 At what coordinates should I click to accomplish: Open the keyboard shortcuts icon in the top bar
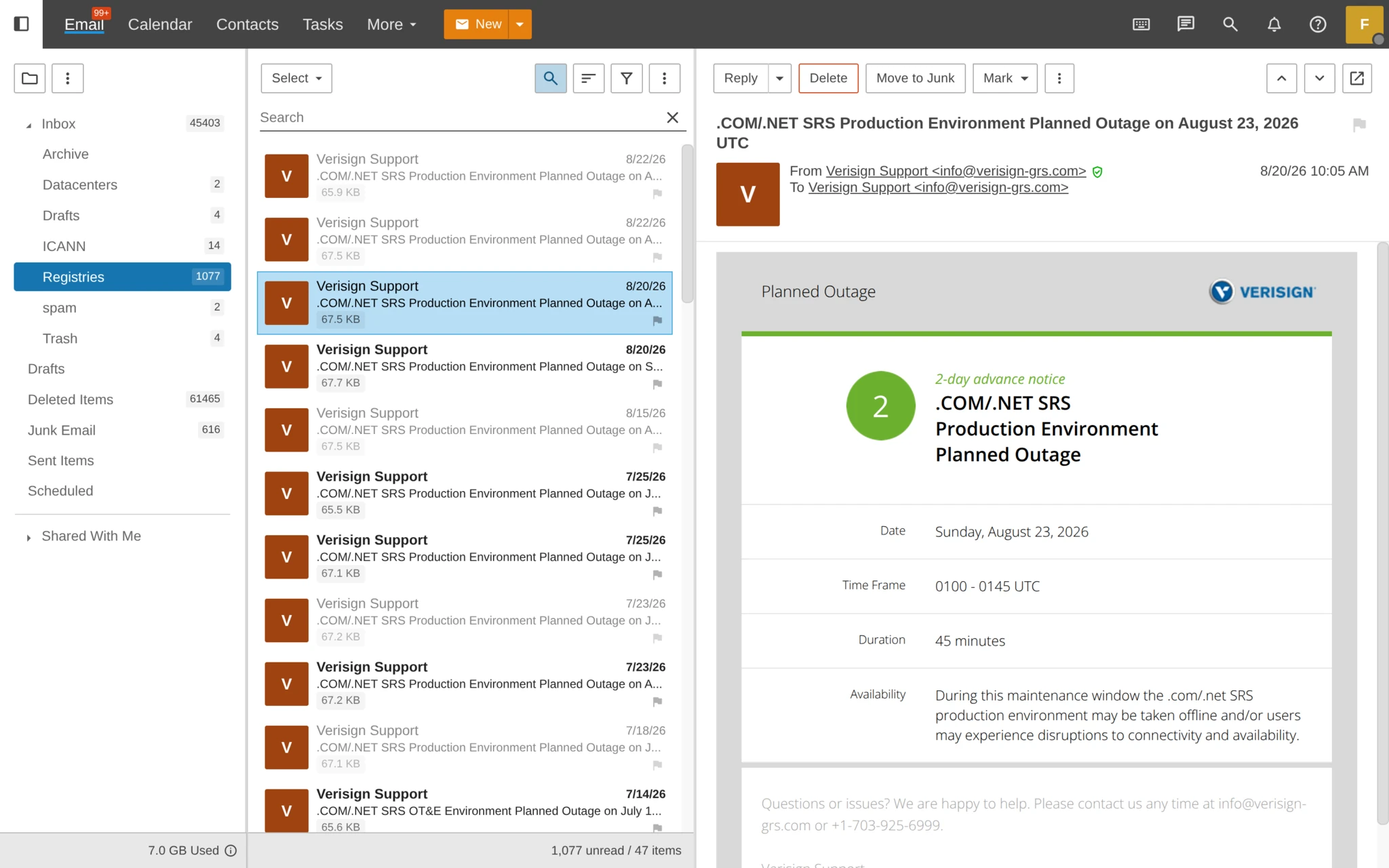[x=1141, y=24]
